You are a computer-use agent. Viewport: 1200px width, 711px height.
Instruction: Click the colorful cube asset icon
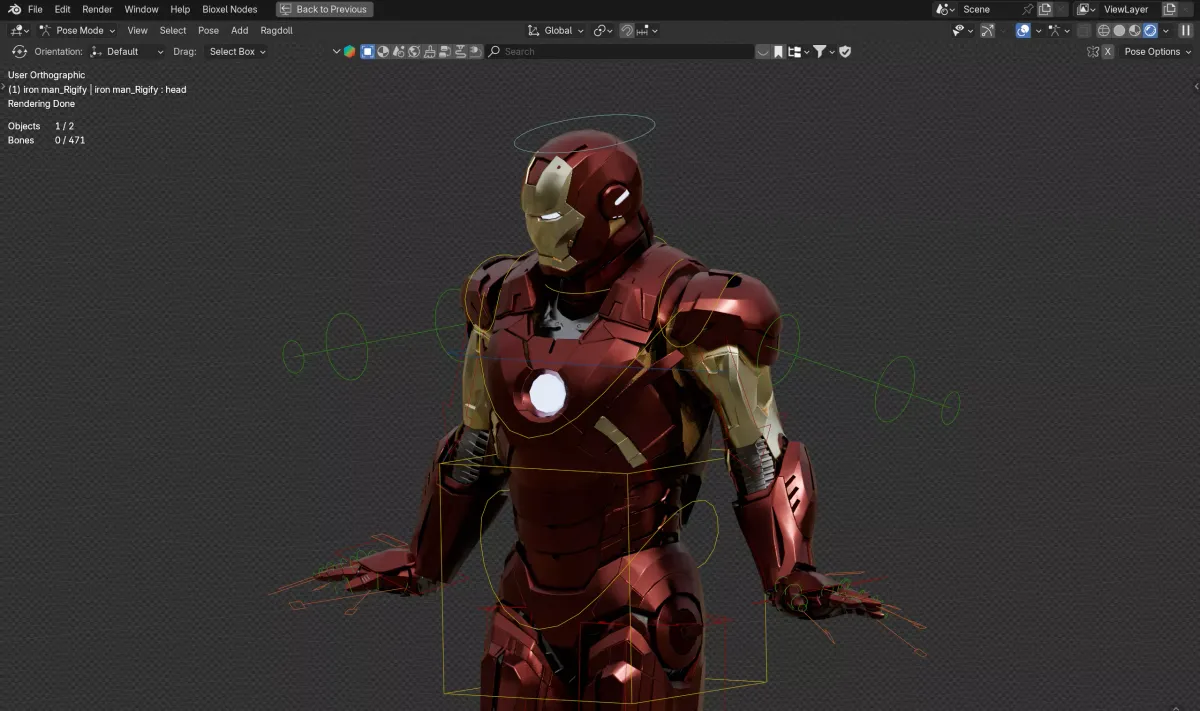[349, 51]
